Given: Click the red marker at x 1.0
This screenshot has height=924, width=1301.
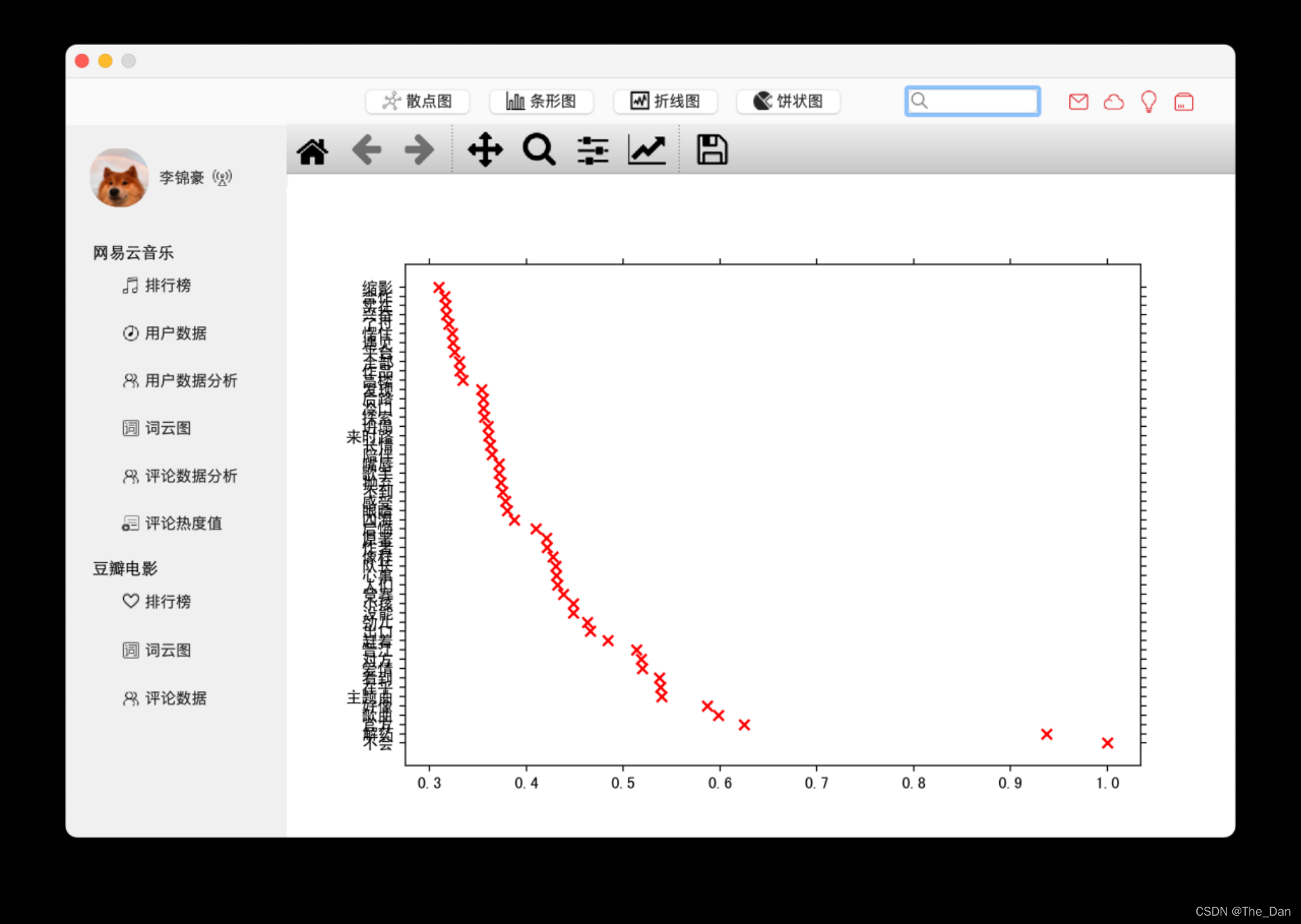Looking at the screenshot, I should 1107,743.
